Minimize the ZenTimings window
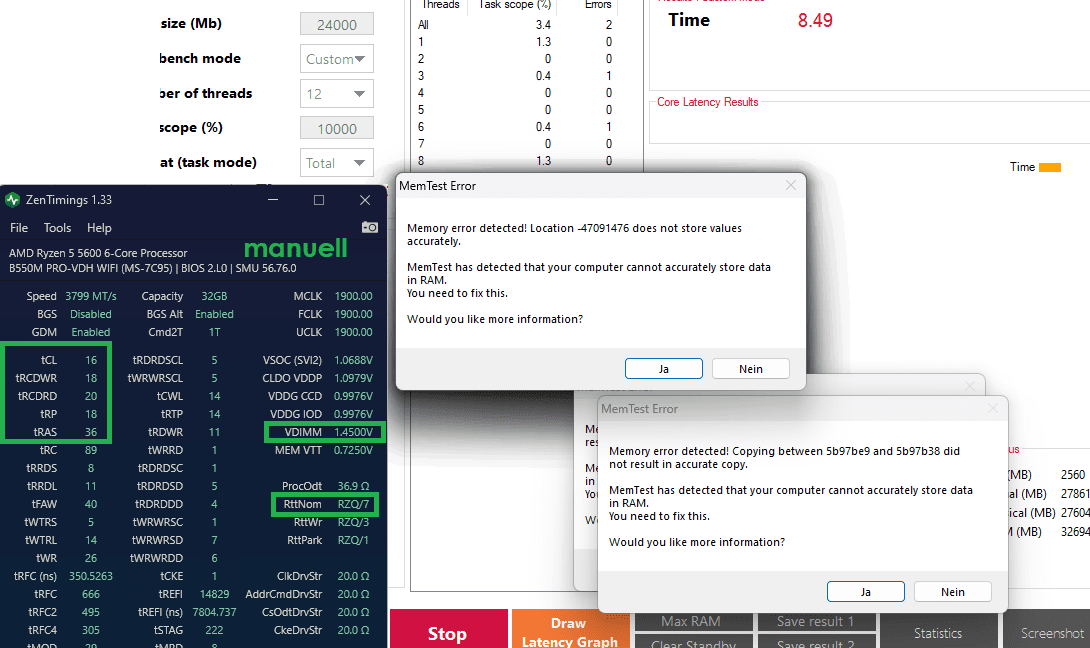This screenshot has width=1090, height=648. click(x=273, y=200)
